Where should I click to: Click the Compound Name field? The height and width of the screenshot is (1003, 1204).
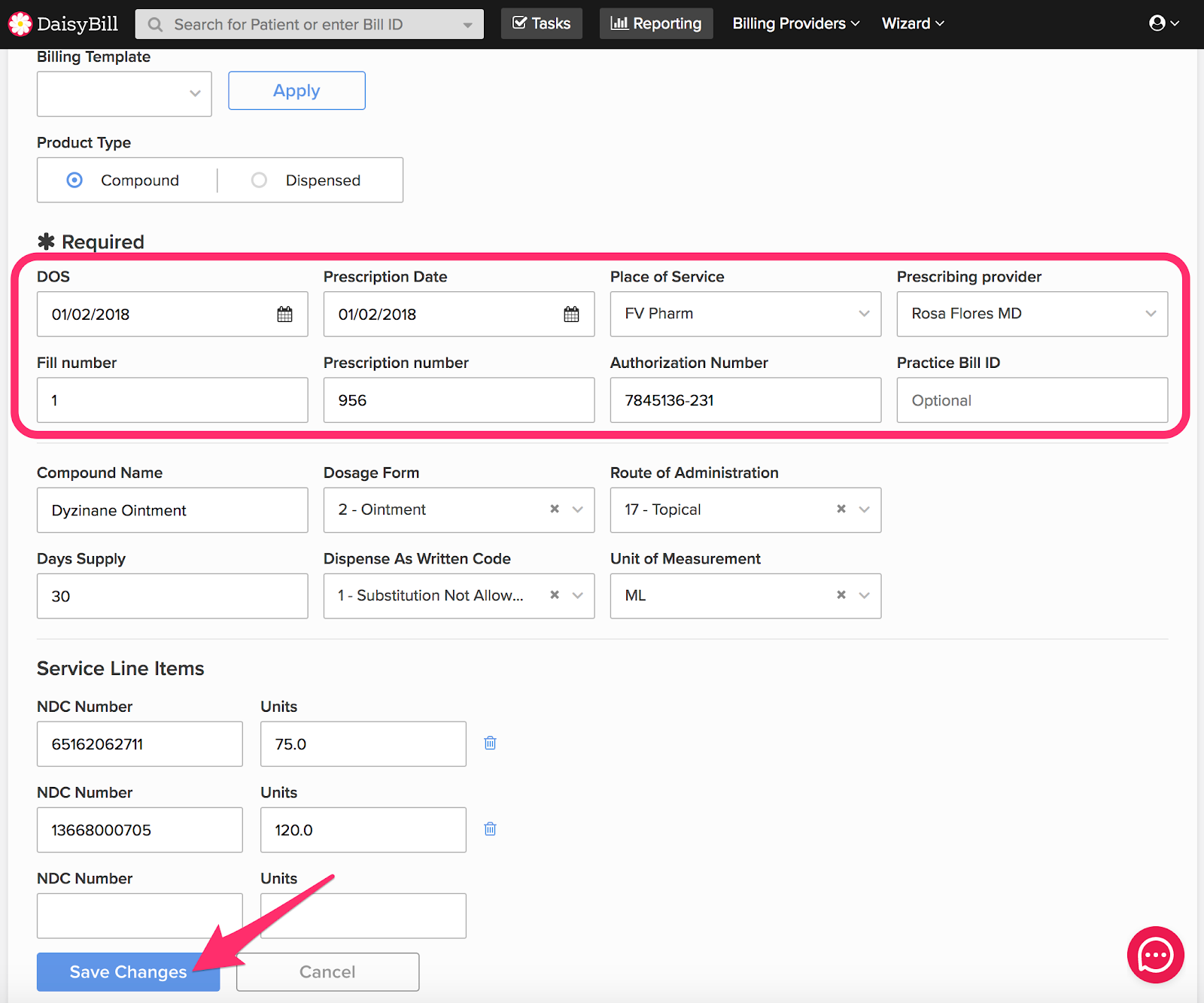point(172,509)
